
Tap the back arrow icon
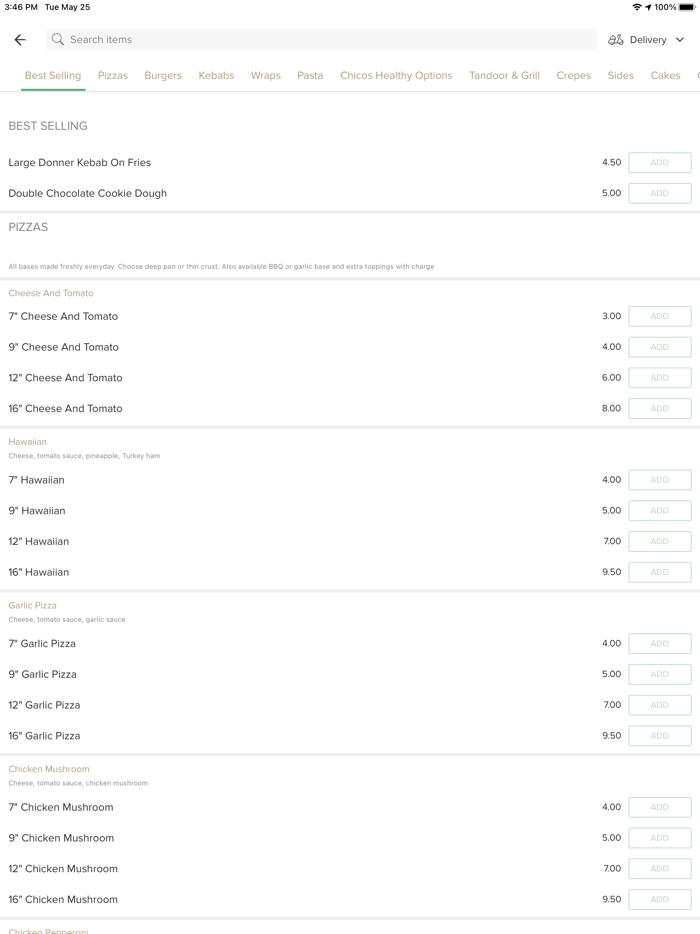[20, 40]
